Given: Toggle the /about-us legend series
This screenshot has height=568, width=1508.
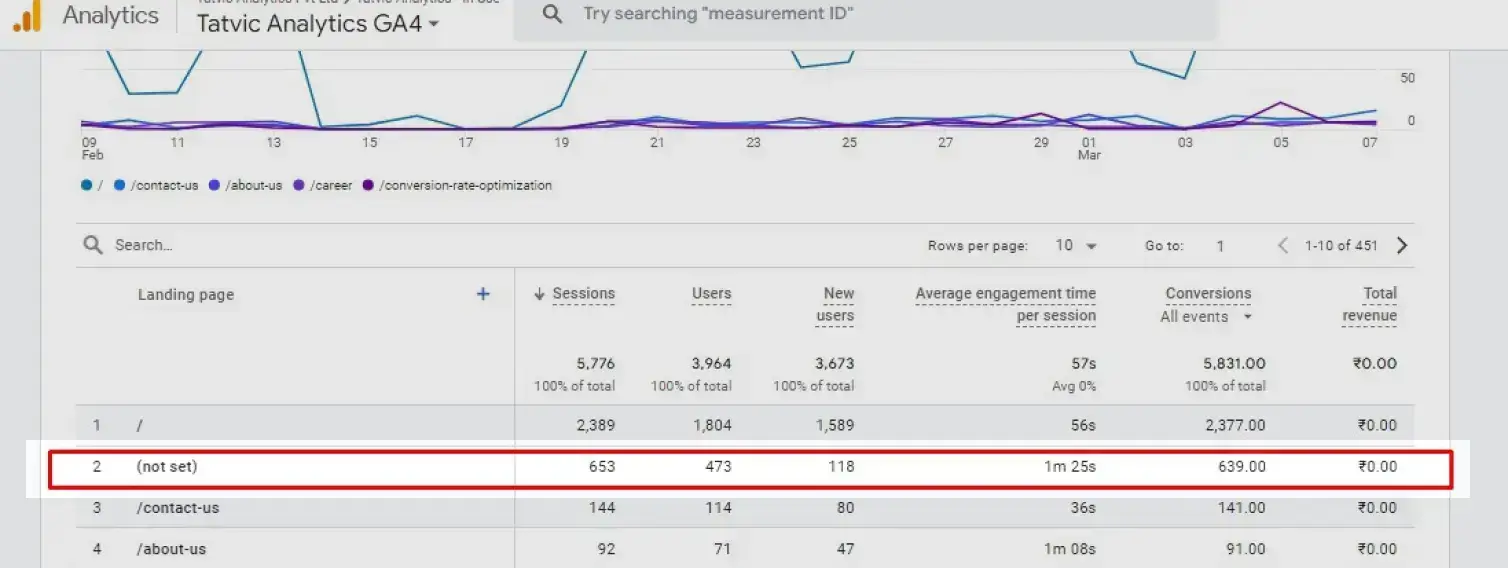Looking at the screenshot, I should click(246, 186).
